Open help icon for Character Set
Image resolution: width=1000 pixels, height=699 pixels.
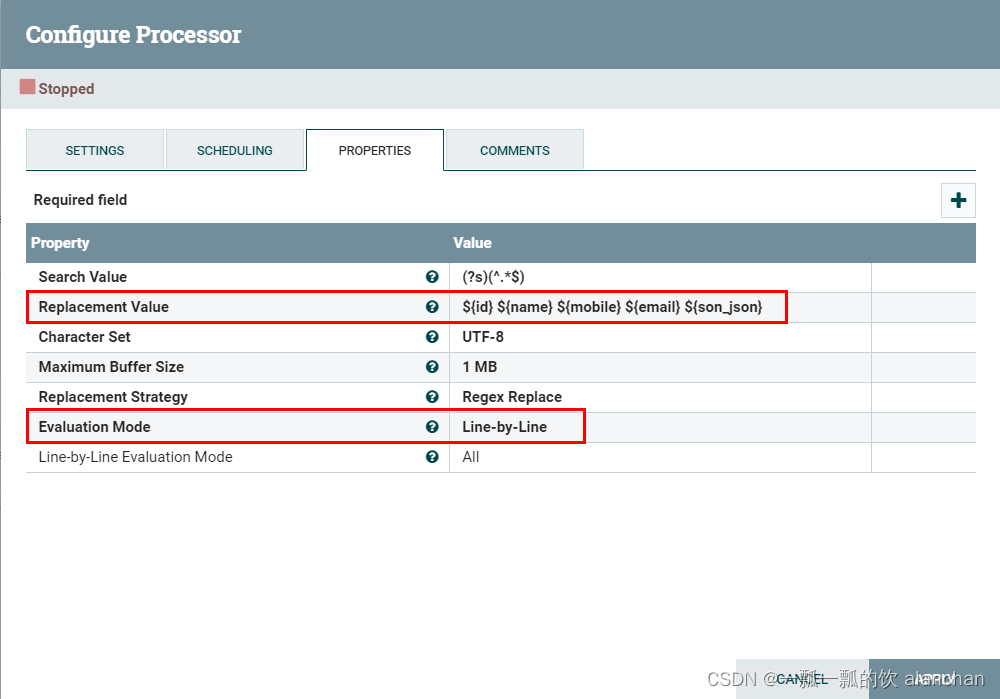point(432,337)
